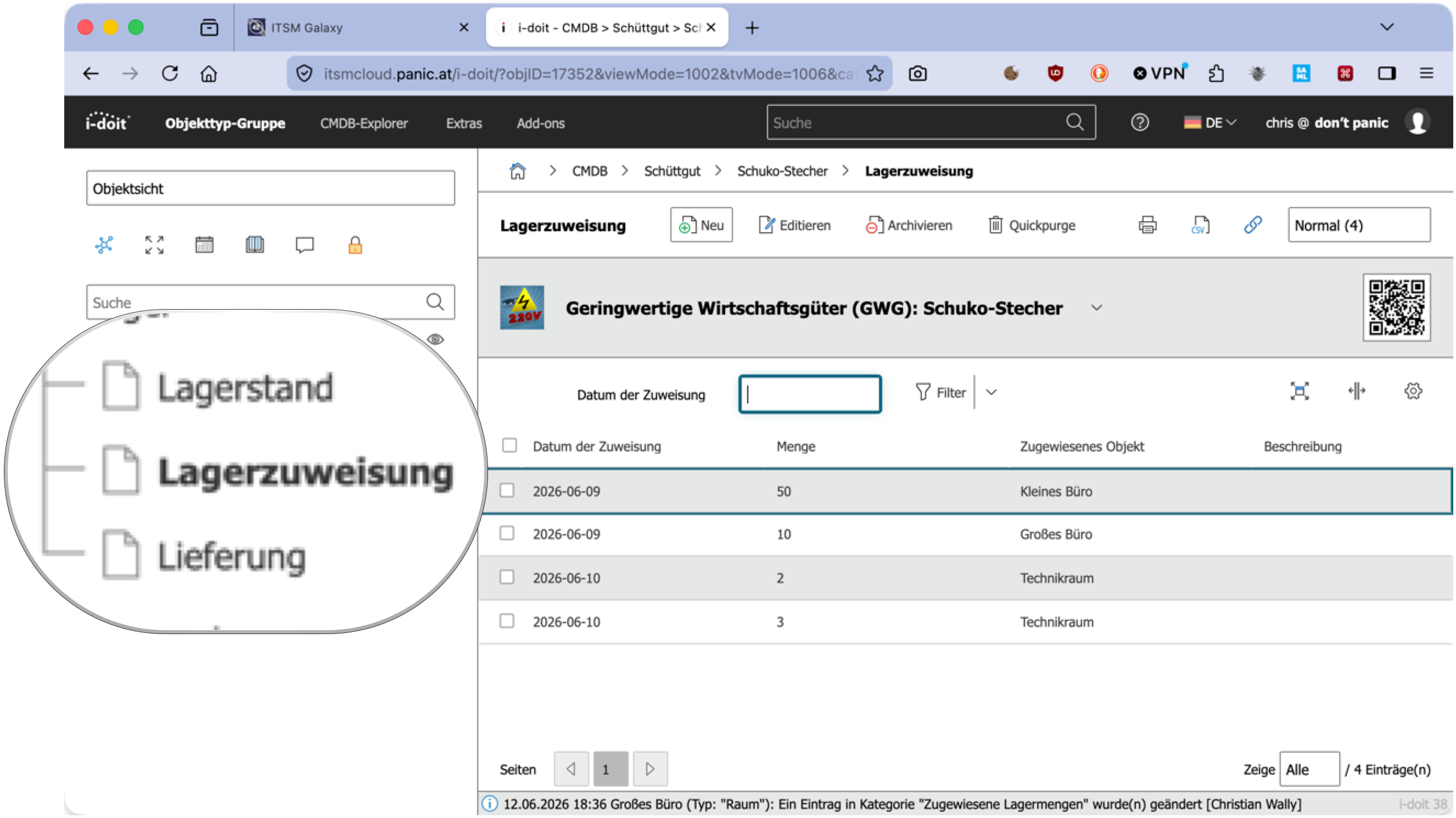Open the CMDB-Explorer menu

click(363, 122)
